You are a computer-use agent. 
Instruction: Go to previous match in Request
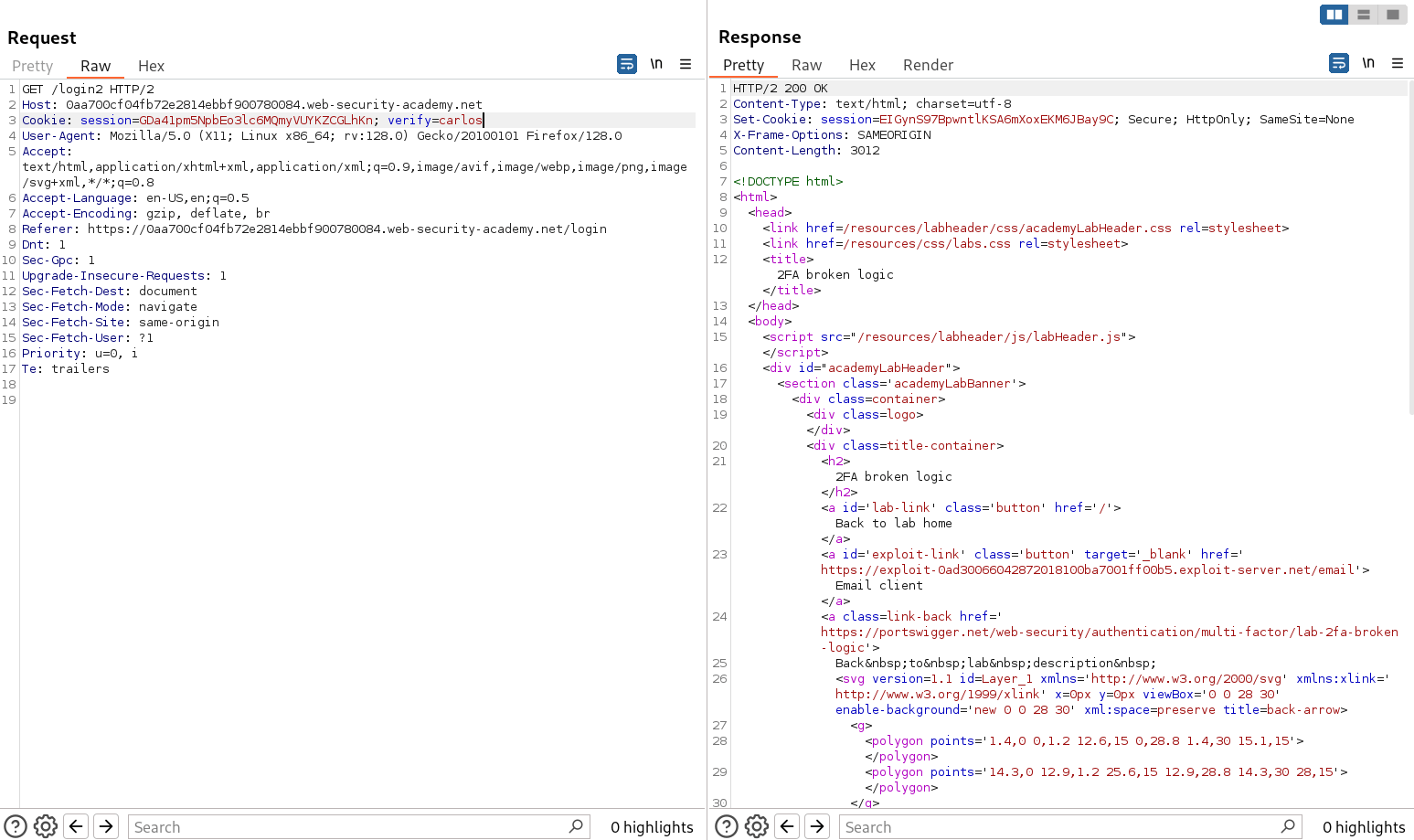pos(76,826)
